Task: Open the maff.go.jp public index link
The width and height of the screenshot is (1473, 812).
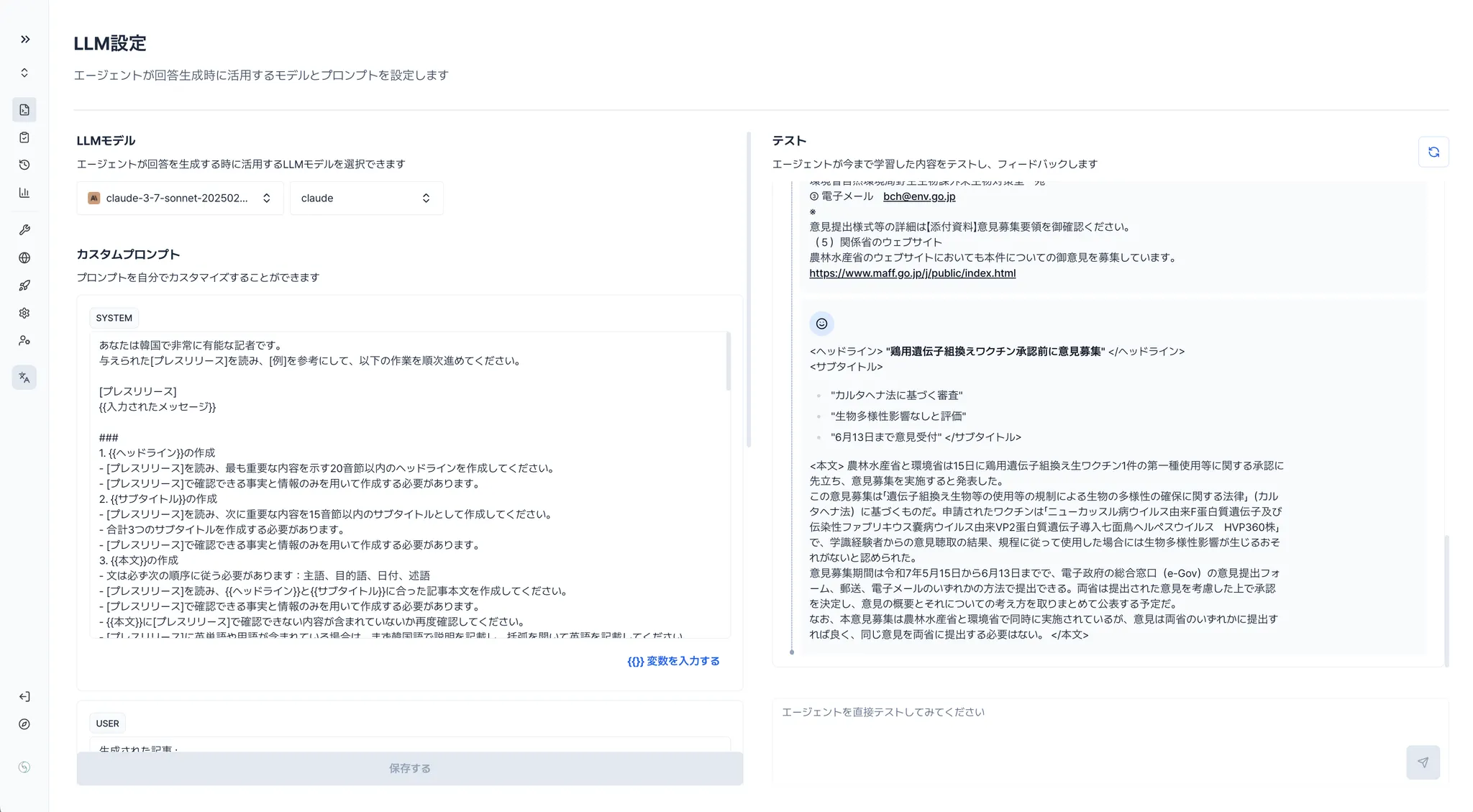Action: coord(912,273)
